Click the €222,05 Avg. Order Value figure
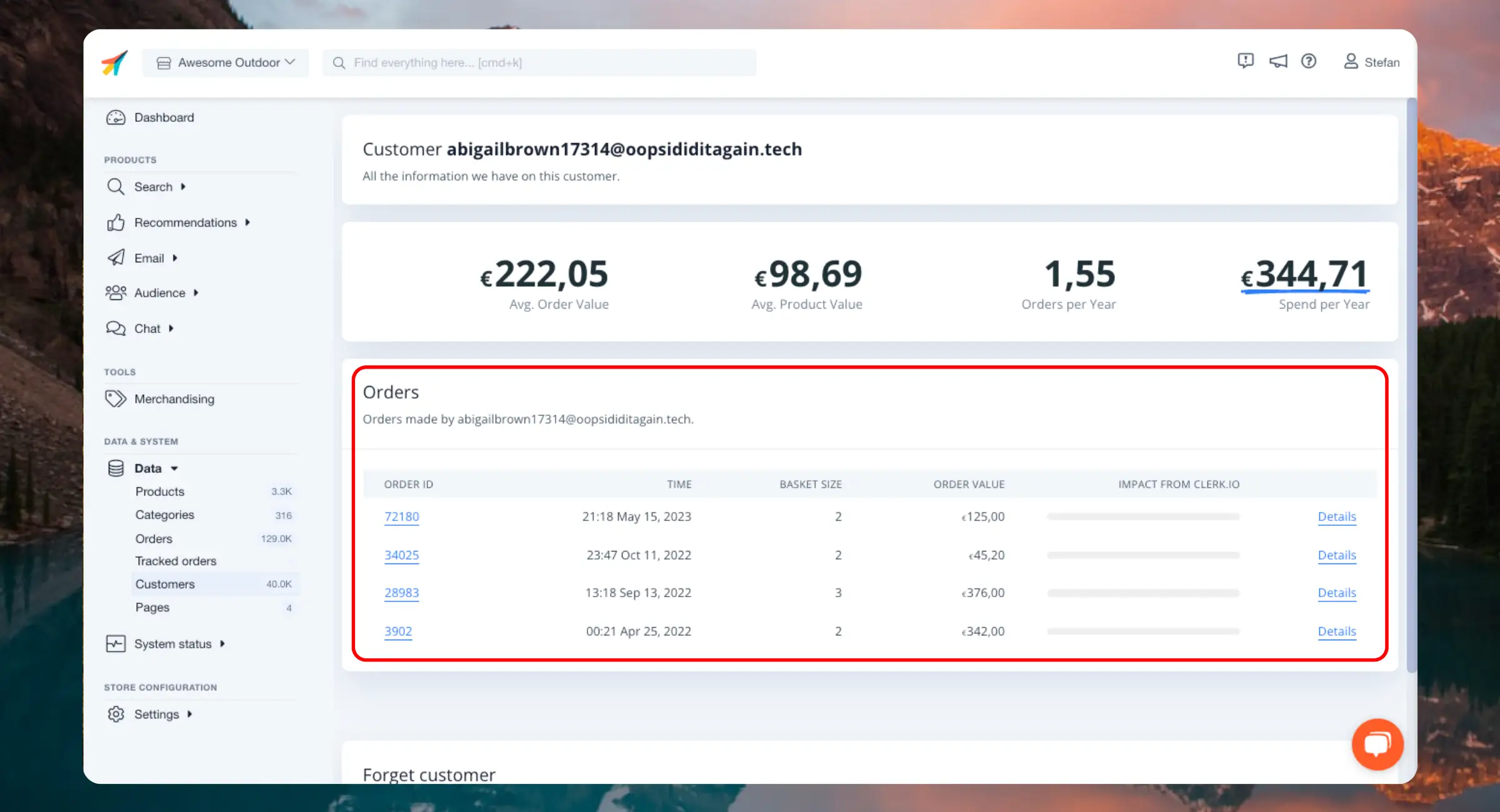Screen dimensions: 1500x812 point(544,274)
